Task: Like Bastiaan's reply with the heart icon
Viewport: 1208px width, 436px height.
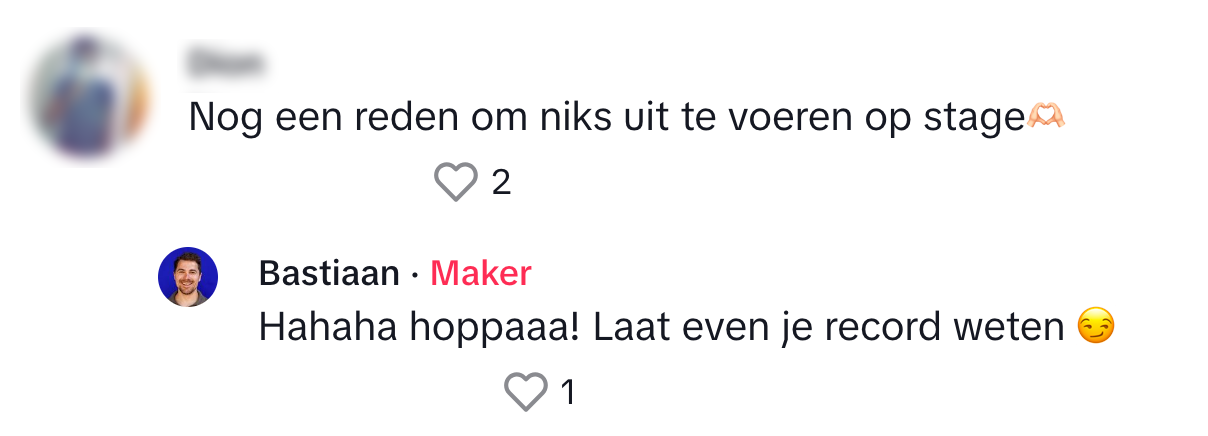Action: pos(526,392)
